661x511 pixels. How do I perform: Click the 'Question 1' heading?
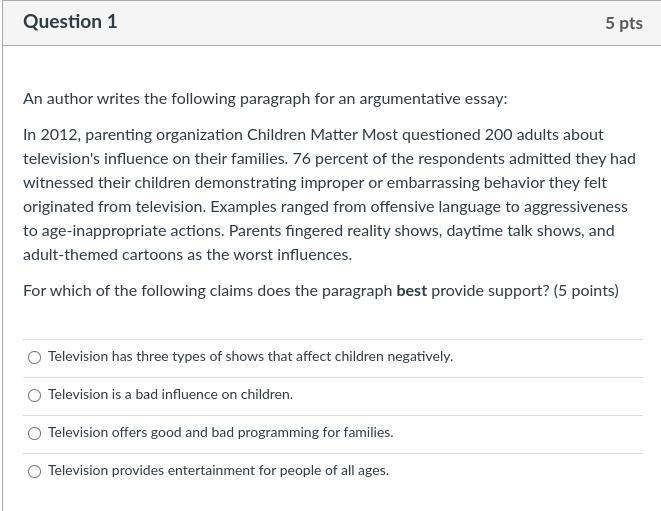coord(70,21)
